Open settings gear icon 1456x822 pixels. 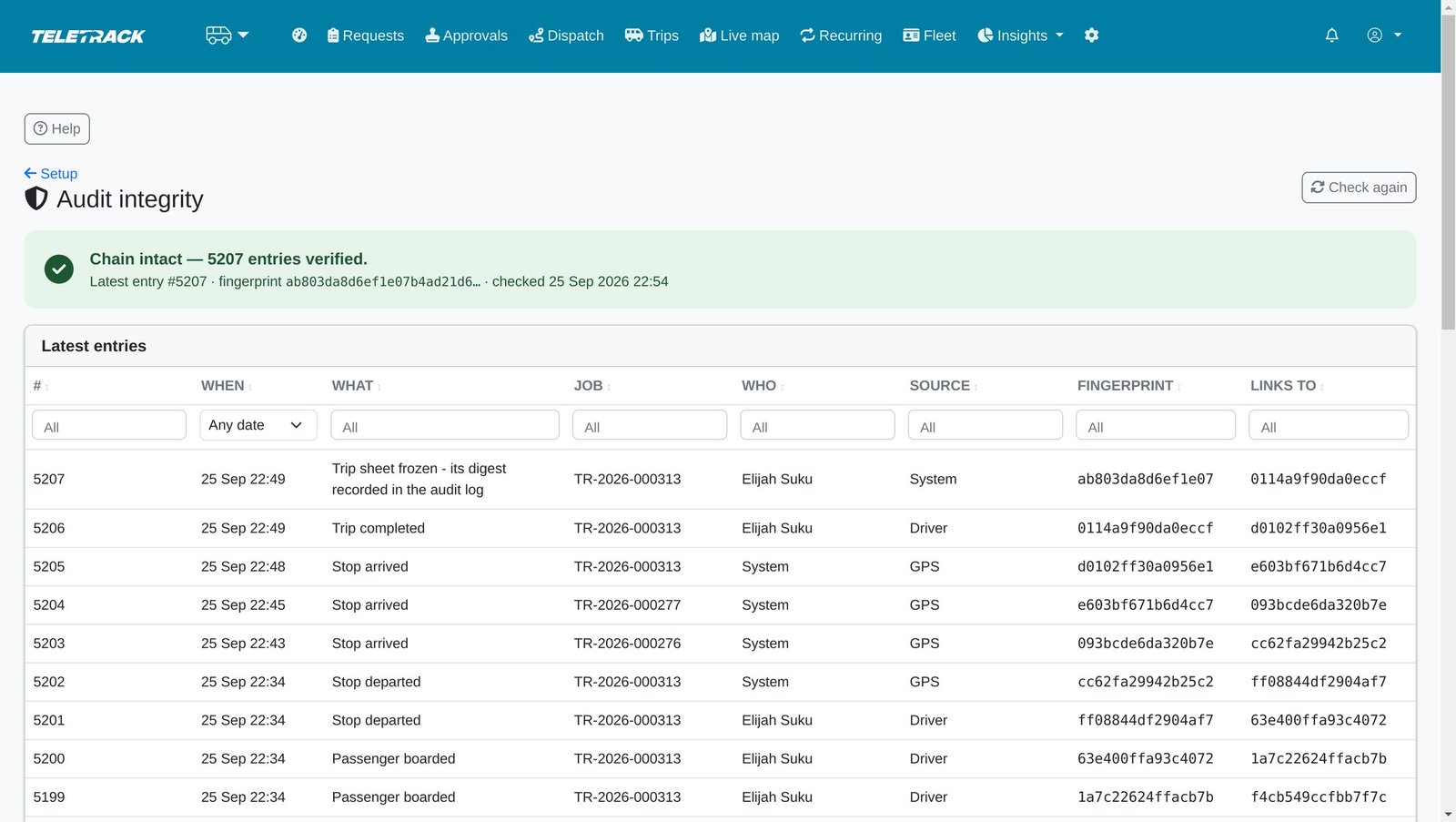tap(1092, 36)
